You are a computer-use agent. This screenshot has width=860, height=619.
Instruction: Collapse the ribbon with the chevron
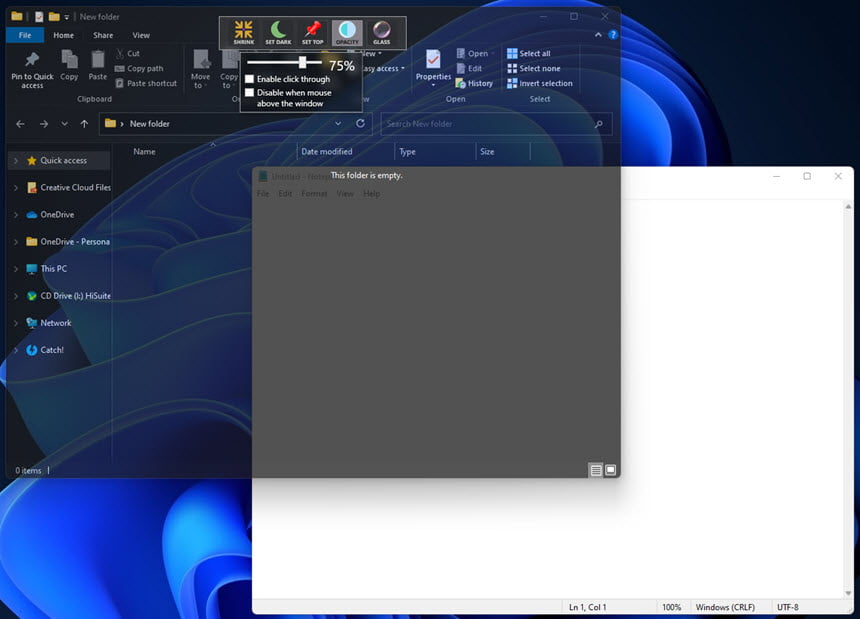[x=598, y=35]
